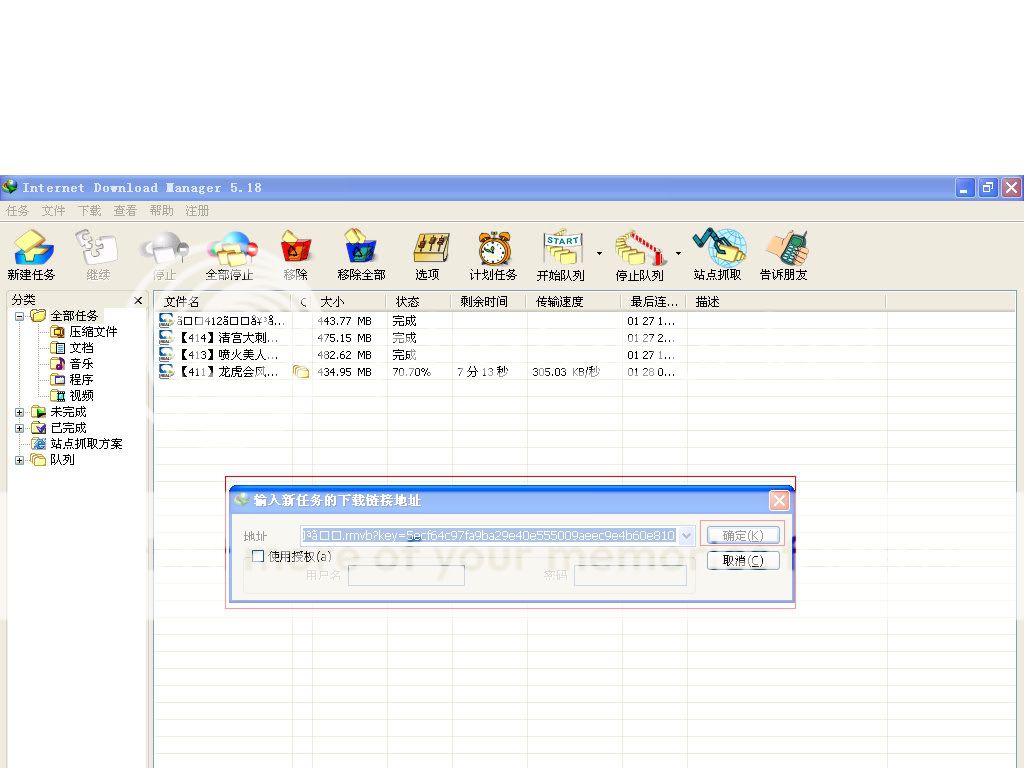Screen dimensions: 1024x768
Task: Enable the 使用授权 checkbox in dialog
Action: click(258, 556)
